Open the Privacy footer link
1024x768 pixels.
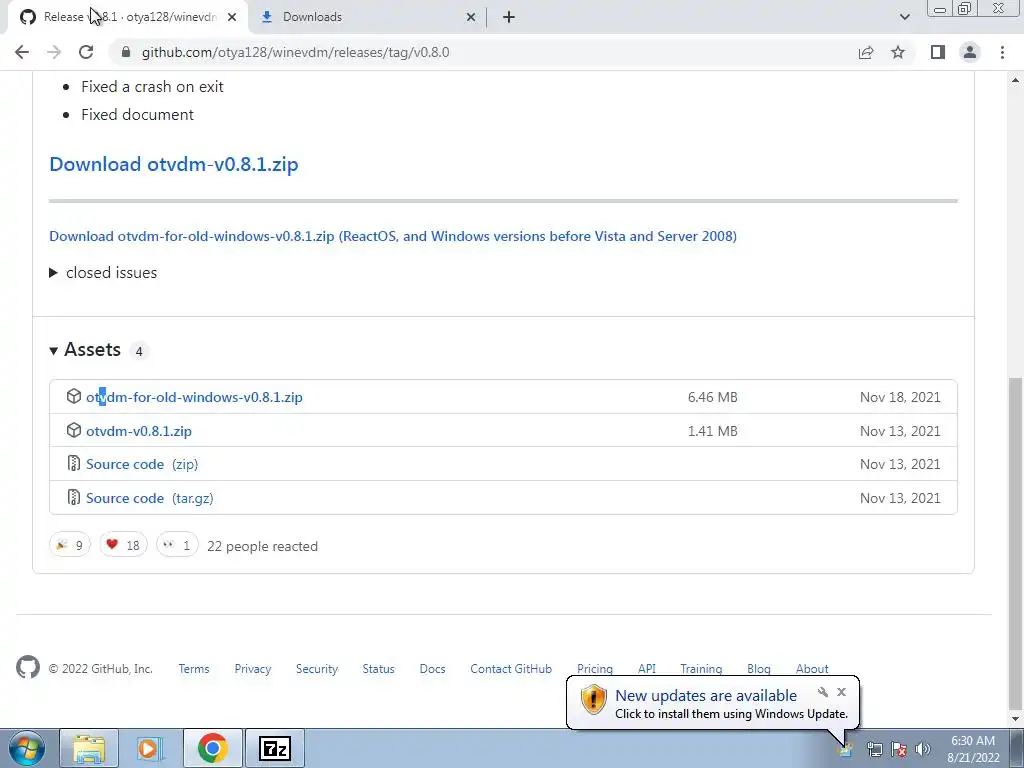pos(253,669)
